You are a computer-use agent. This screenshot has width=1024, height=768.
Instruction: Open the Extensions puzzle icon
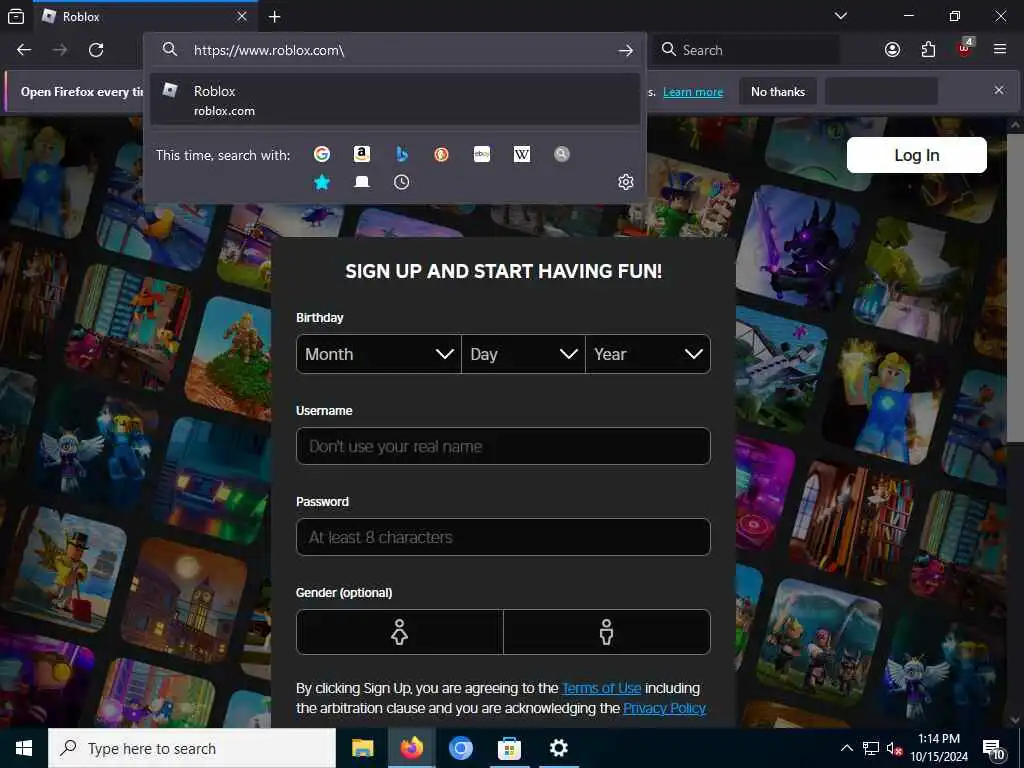click(928, 50)
